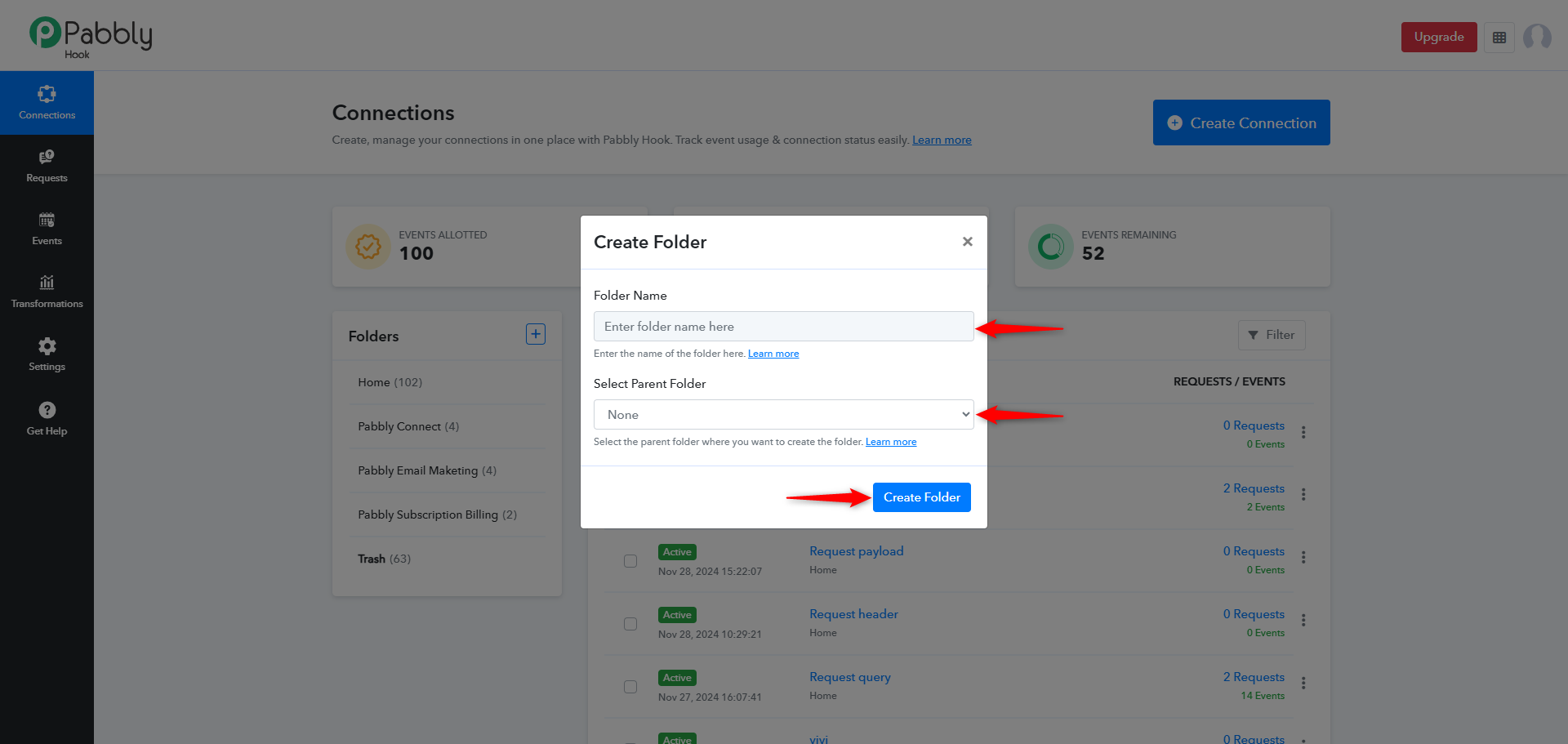Image resolution: width=1568 pixels, height=744 pixels.
Task: Click the plus icon to add folder
Action: (x=536, y=334)
